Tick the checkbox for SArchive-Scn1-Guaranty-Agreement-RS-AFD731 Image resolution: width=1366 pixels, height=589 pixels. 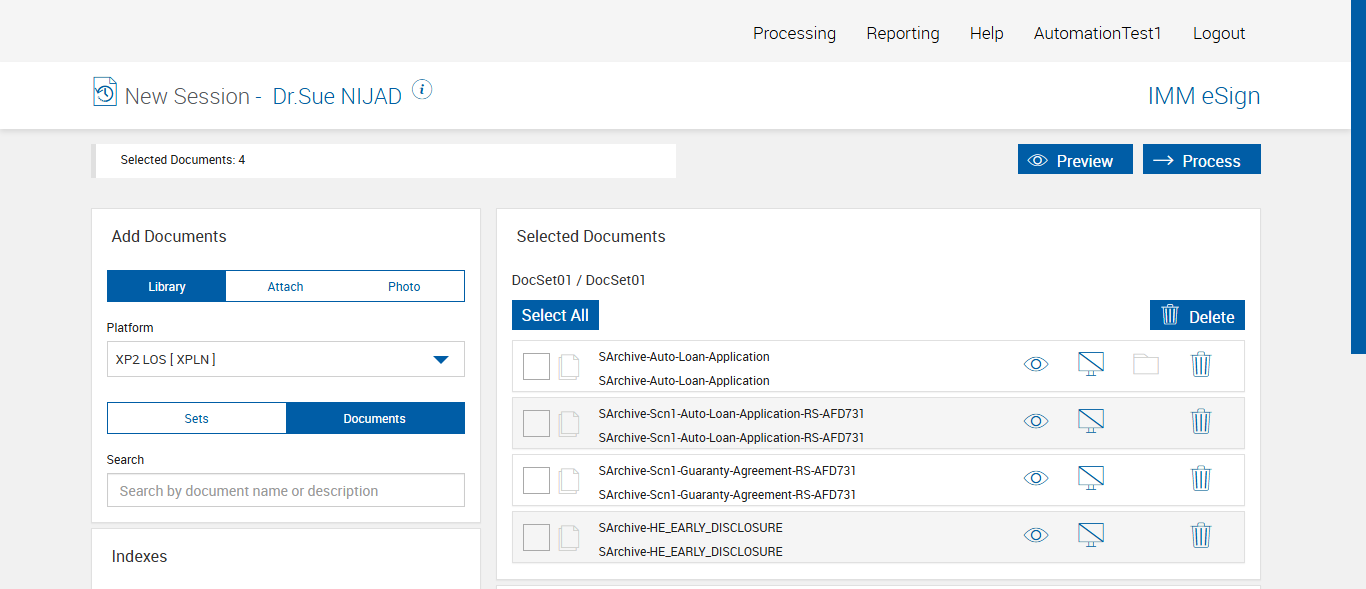[536, 481]
